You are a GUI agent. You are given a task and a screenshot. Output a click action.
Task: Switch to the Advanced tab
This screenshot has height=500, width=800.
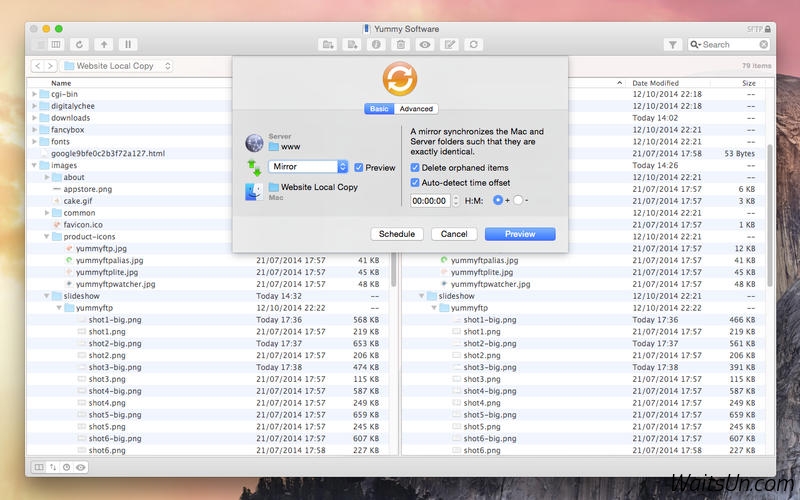416,109
